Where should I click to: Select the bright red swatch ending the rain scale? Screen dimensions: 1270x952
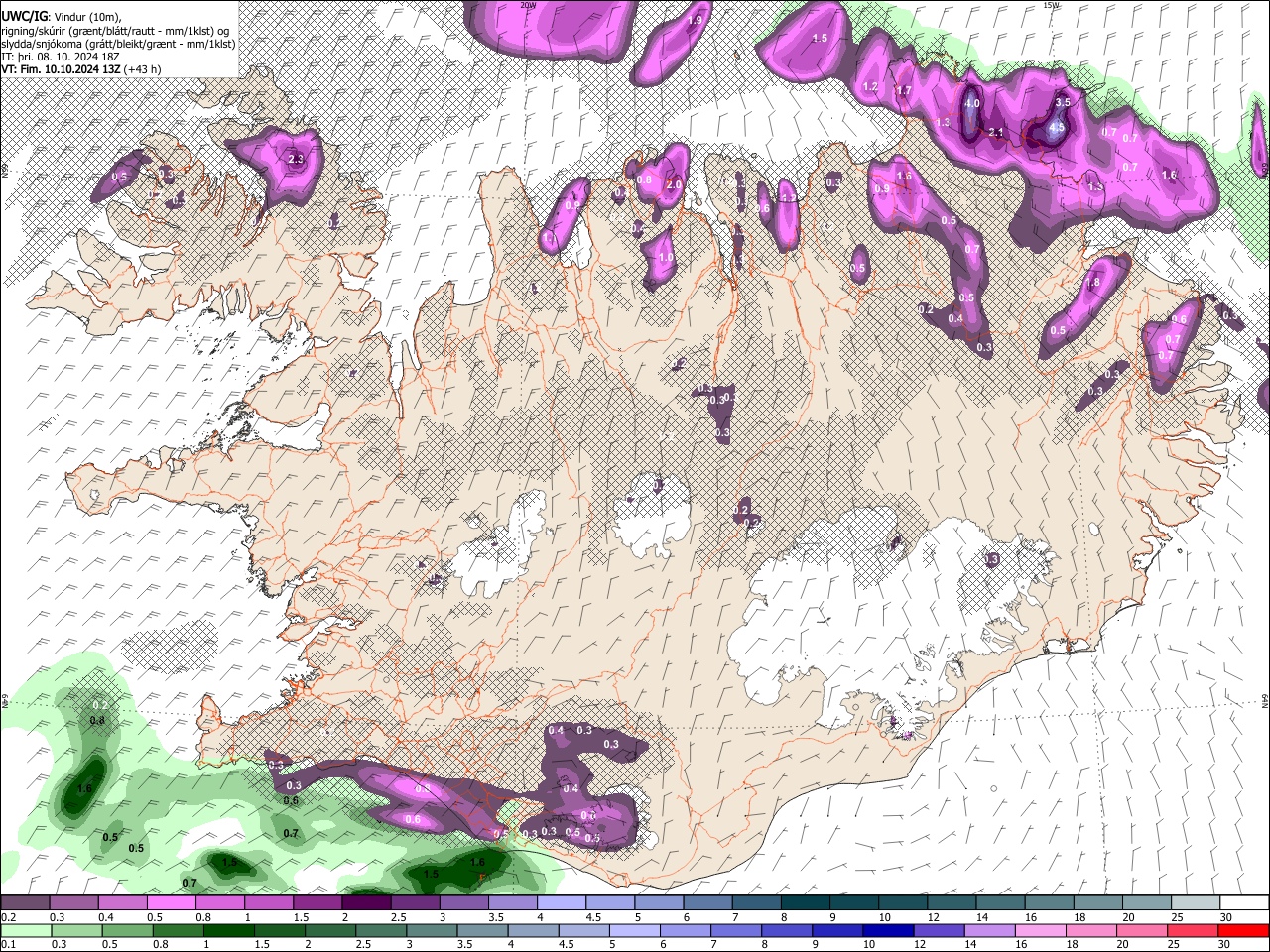coord(1243,930)
